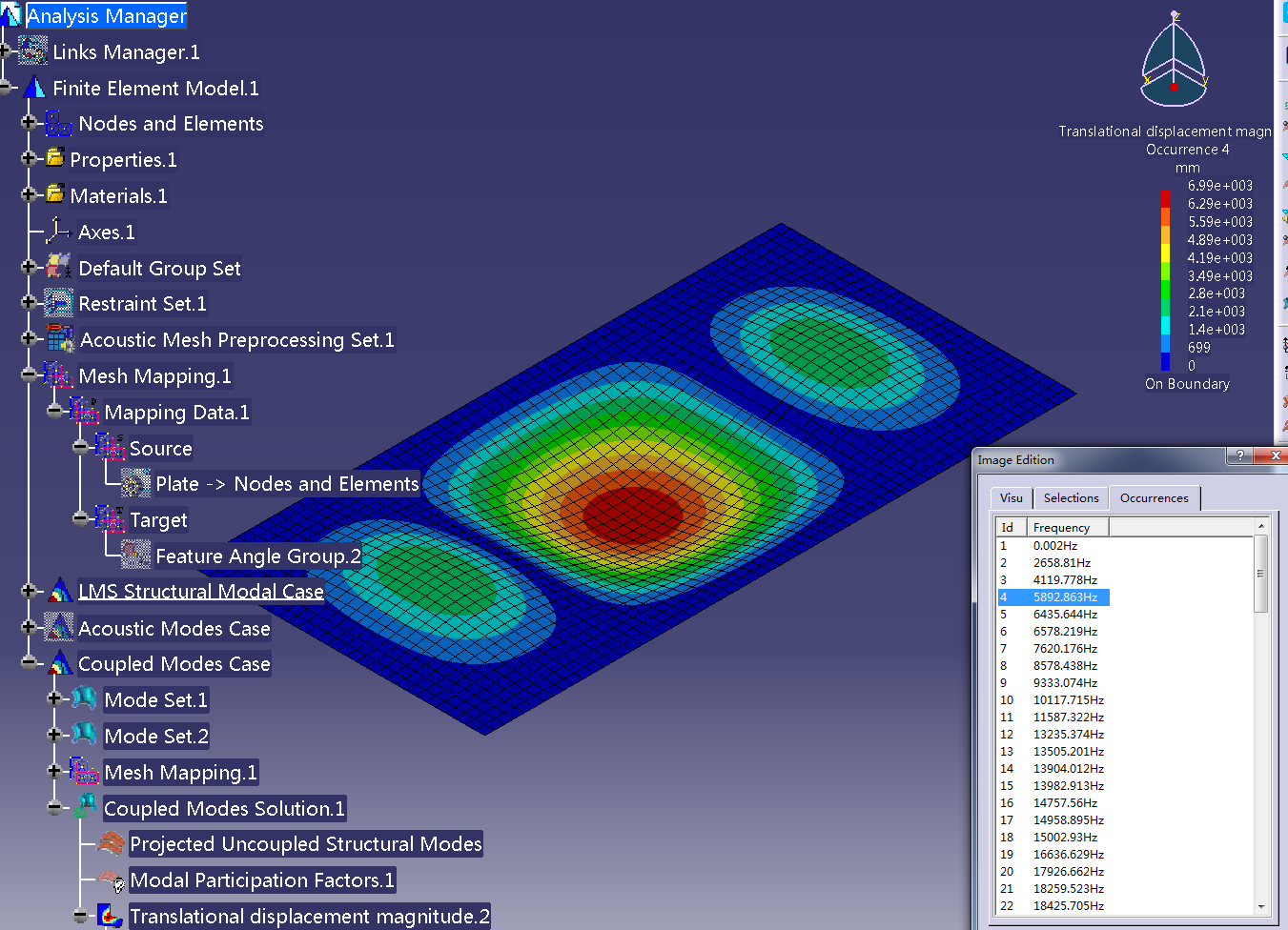Image resolution: width=1288 pixels, height=930 pixels.
Task: Select the Nodes and Elements icon
Action: [57, 123]
